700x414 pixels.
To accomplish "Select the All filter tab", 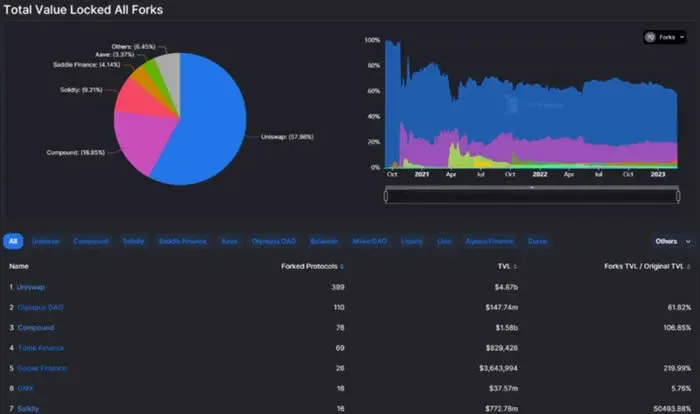I will 13,241.
